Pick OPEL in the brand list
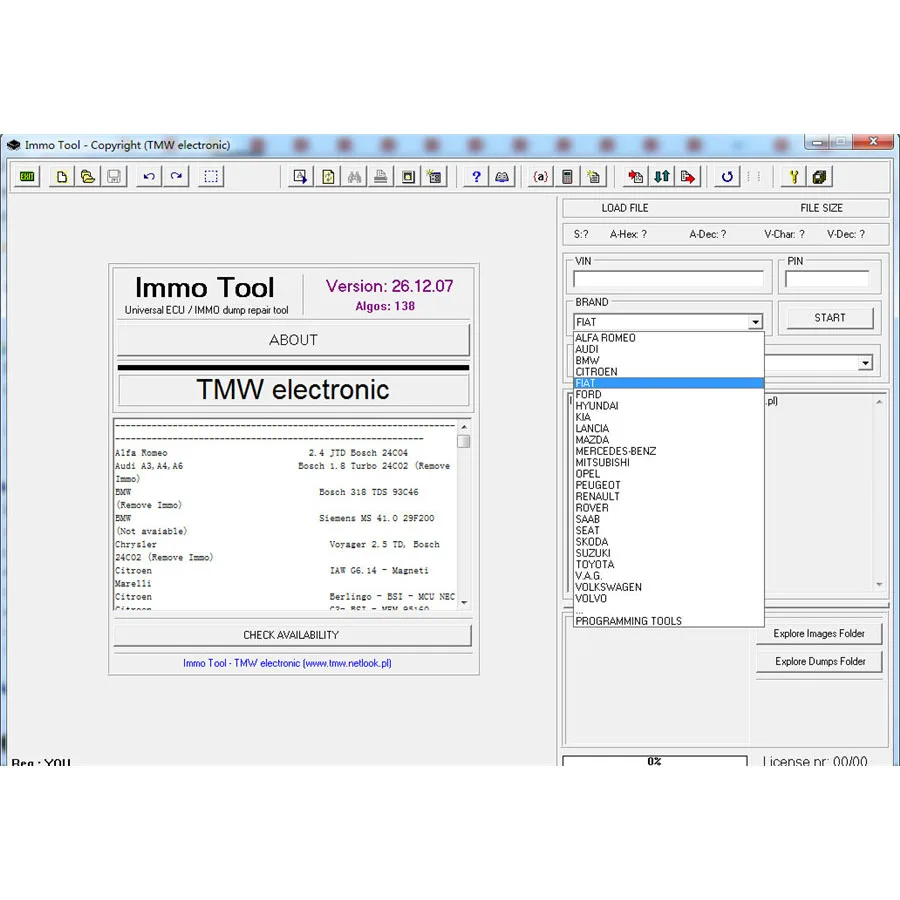Image resolution: width=900 pixels, height=900 pixels. [669, 474]
